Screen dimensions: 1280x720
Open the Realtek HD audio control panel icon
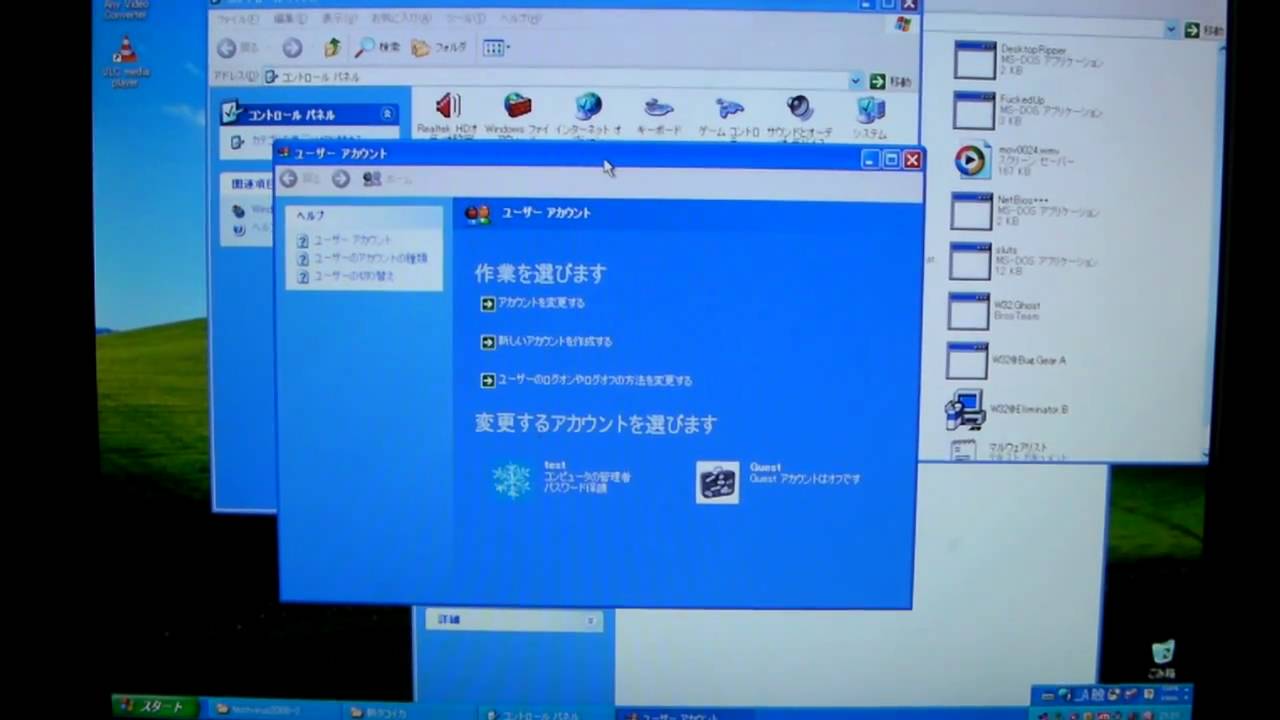[x=447, y=107]
